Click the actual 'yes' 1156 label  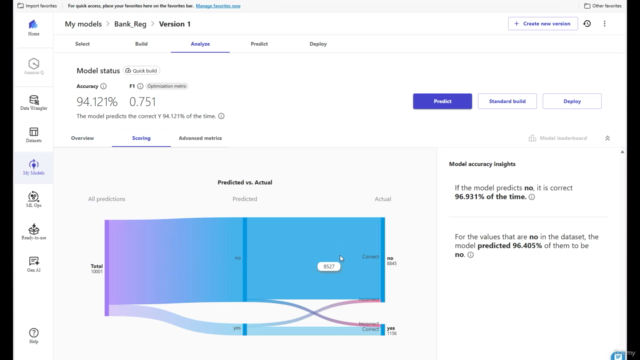(x=391, y=331)
